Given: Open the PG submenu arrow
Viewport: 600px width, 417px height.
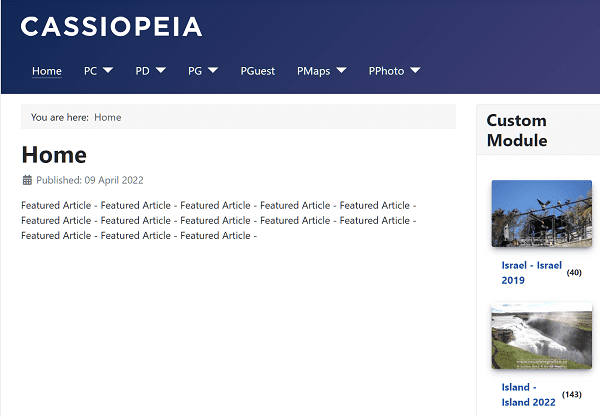Looking at the screenshot, I should (212, 71).
